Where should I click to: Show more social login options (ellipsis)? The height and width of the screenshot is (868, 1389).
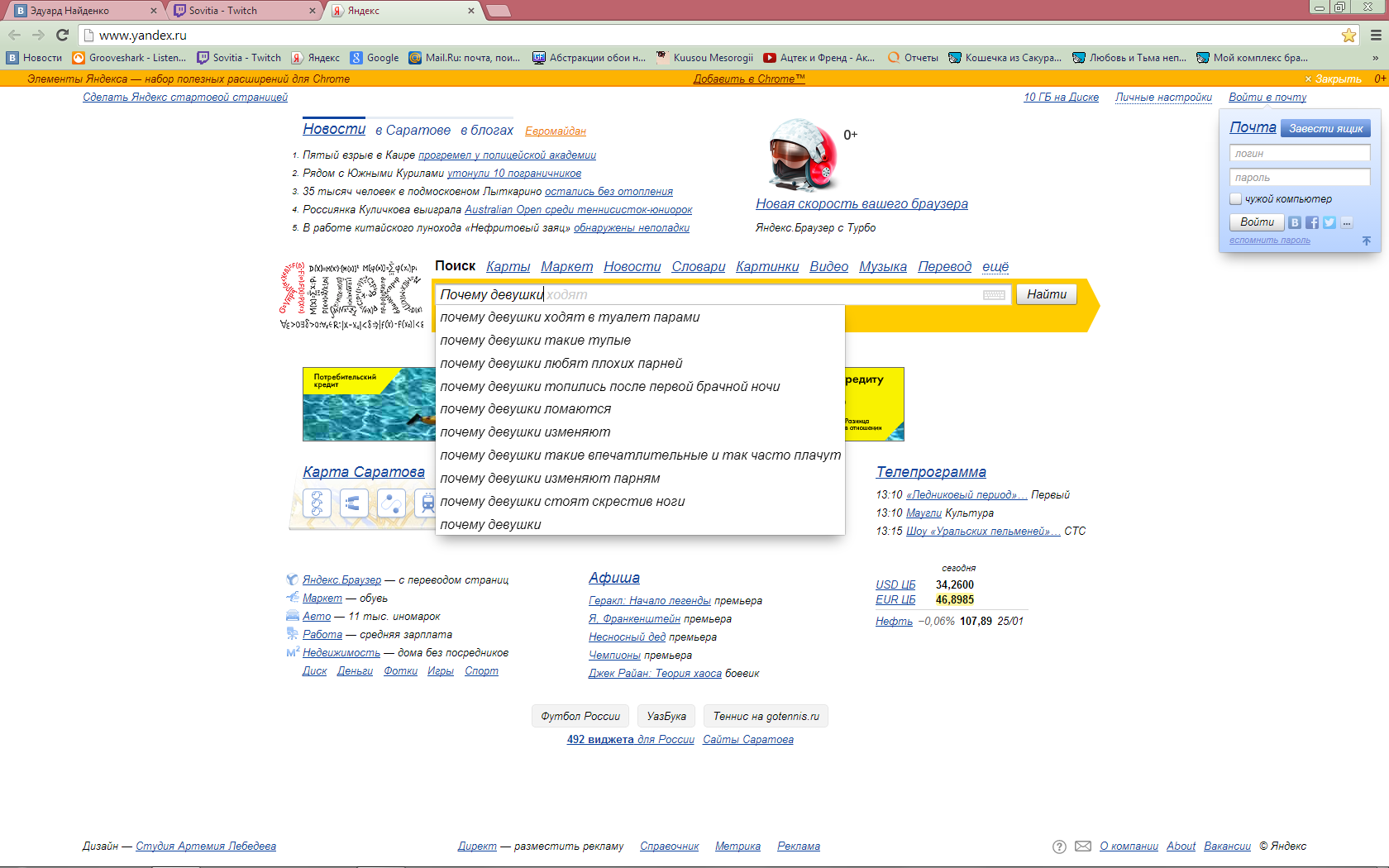tap(1347, 222)
